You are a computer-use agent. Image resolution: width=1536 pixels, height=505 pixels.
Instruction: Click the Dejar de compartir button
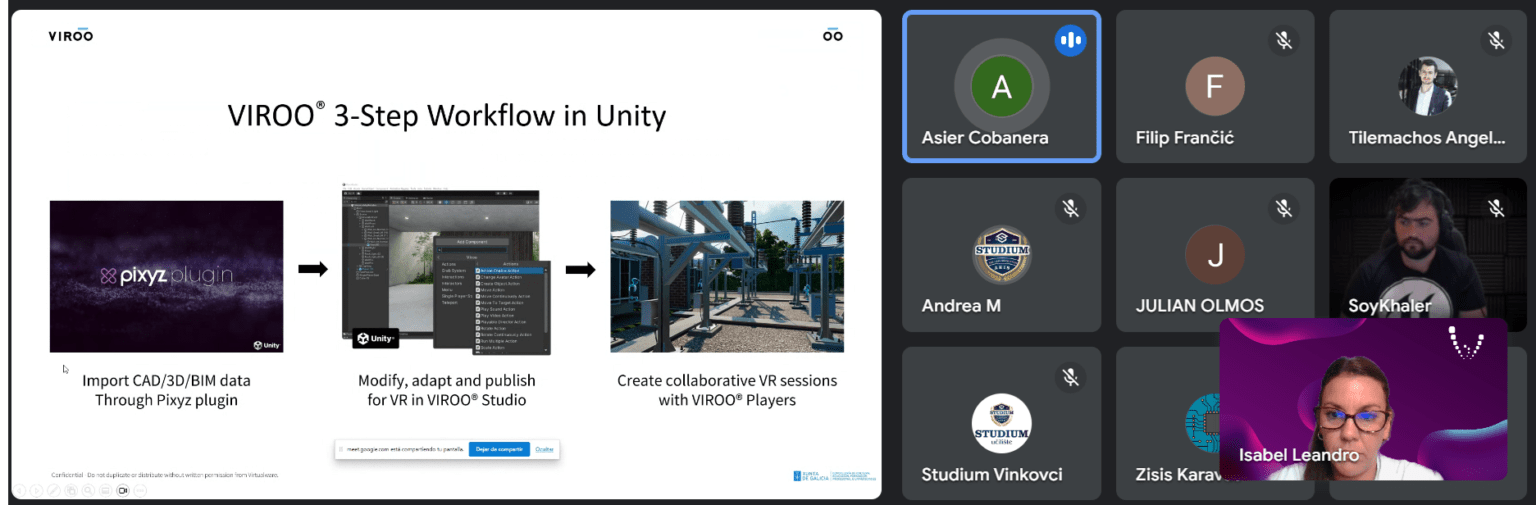(x=499, y=449)
